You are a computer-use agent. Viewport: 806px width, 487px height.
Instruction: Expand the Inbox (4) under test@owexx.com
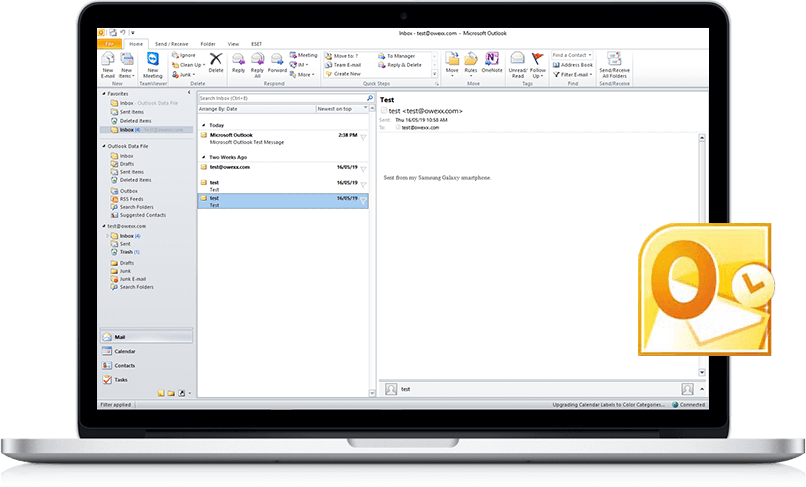pyautogui.click(x=107, y=236)
